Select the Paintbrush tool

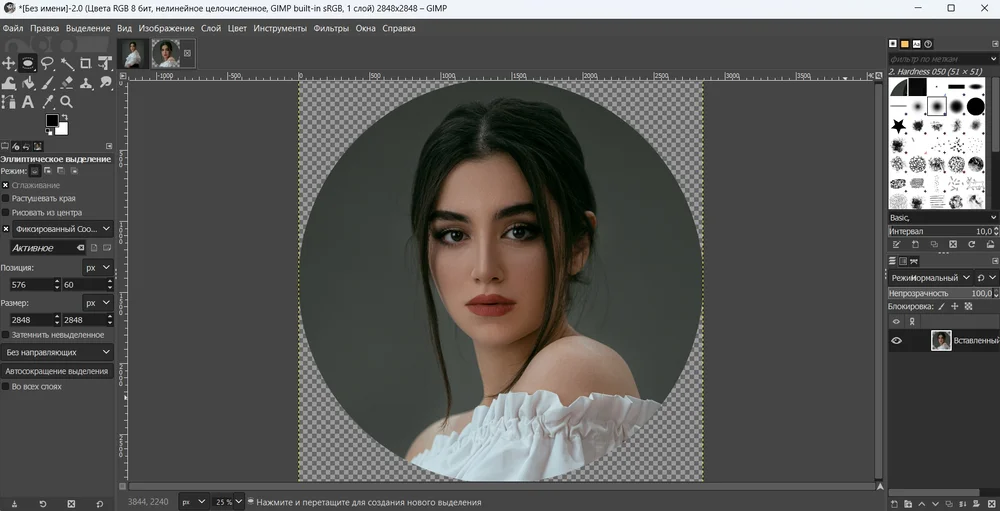47,82
